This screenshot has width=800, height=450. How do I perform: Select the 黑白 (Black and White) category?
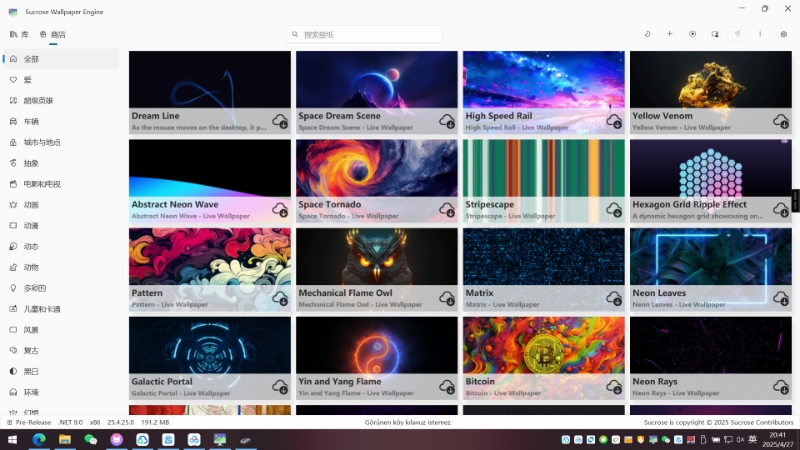click(x=61, y=371)
